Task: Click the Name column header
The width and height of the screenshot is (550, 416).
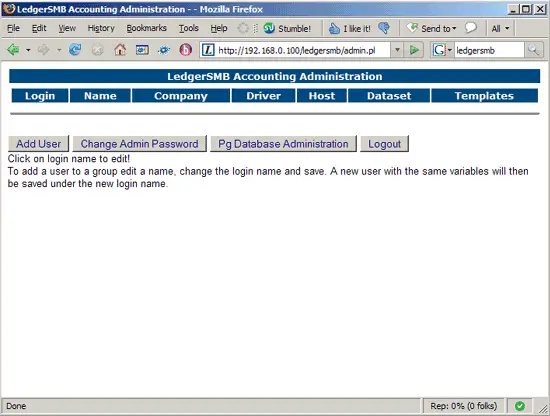Action: coord(100,96)
